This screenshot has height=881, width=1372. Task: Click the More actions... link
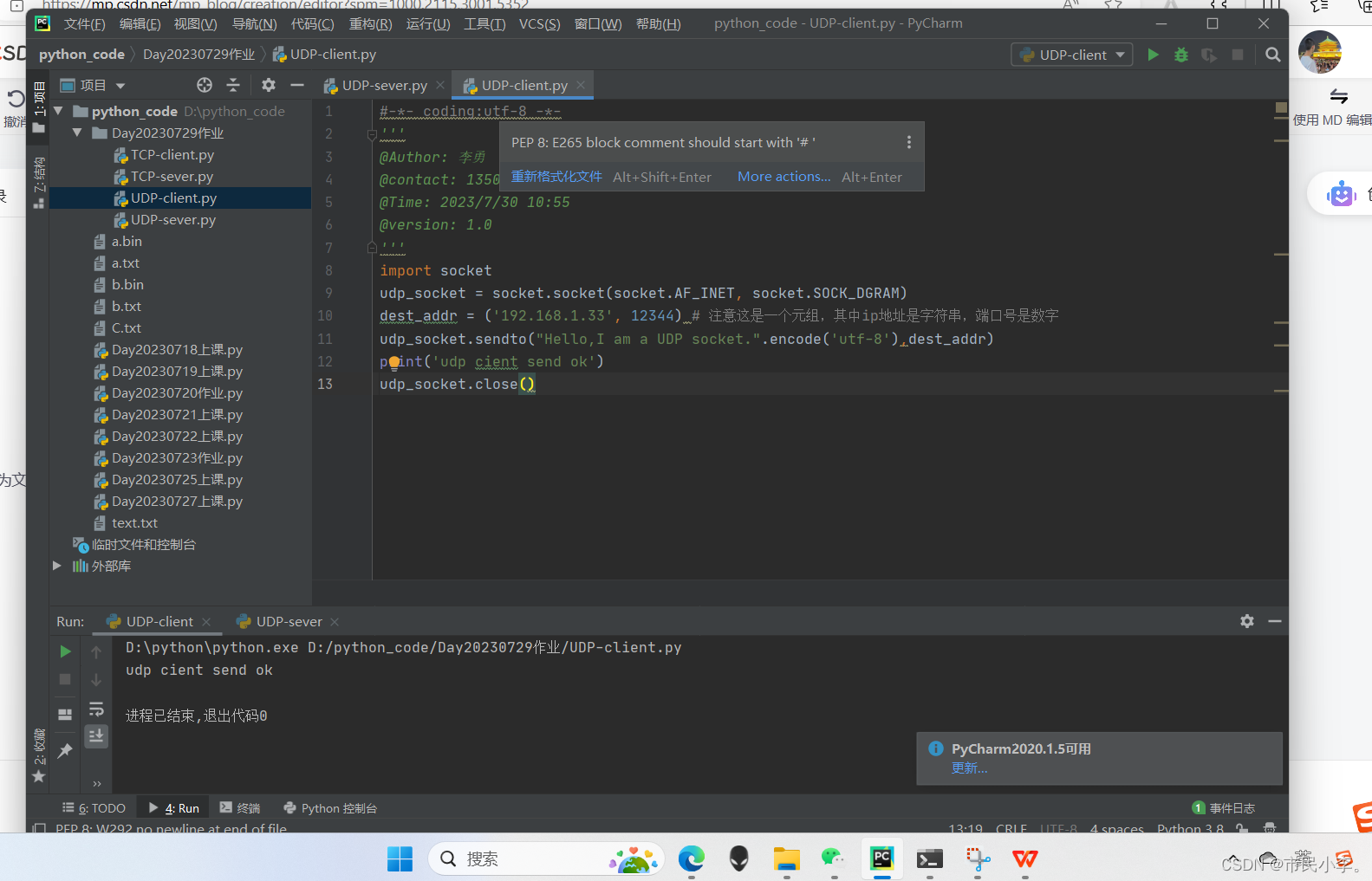coord(784,177)
